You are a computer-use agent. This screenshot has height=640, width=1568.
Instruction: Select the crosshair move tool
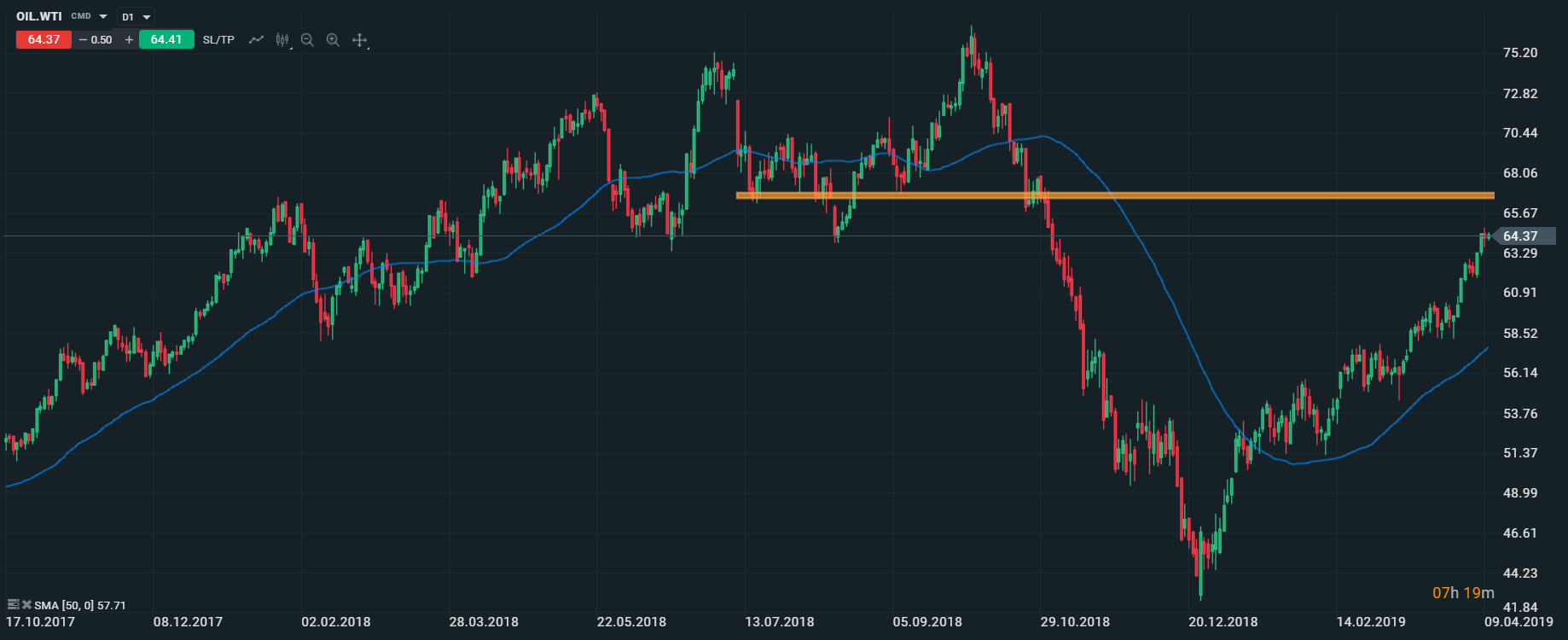pos(359,39)
